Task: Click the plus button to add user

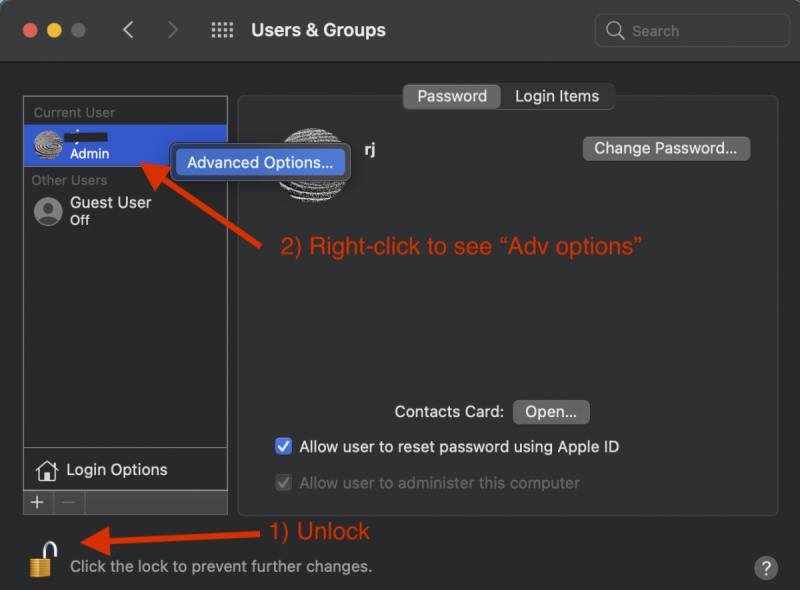Action: (x=37, y=502)
